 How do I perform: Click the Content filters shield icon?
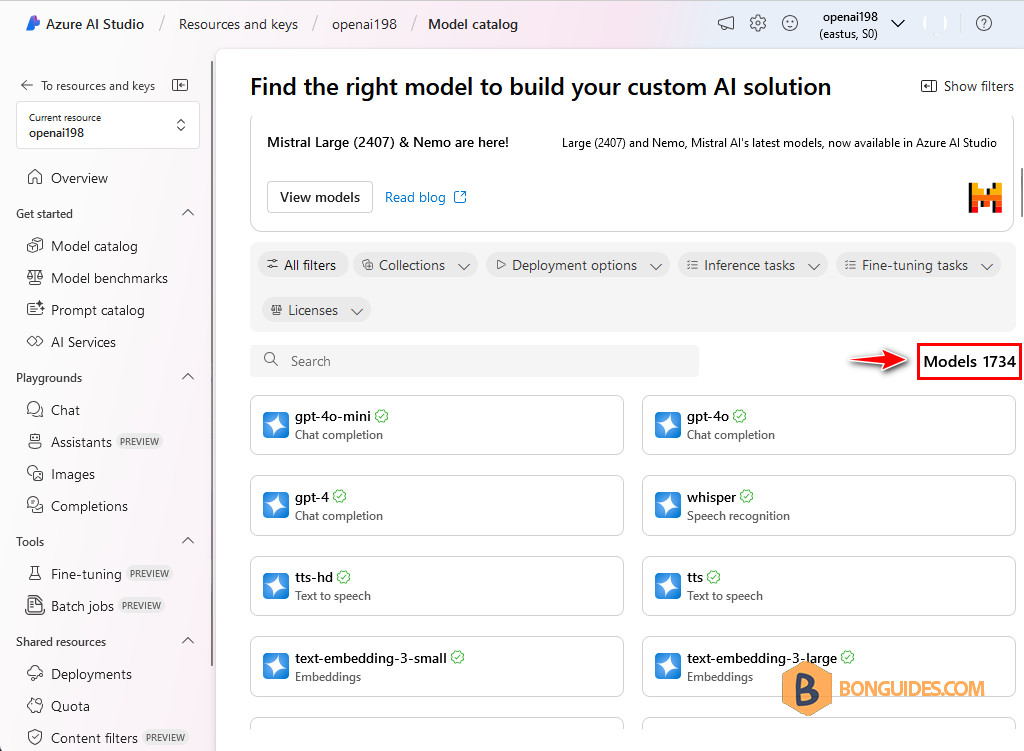(x=35, y=737)
